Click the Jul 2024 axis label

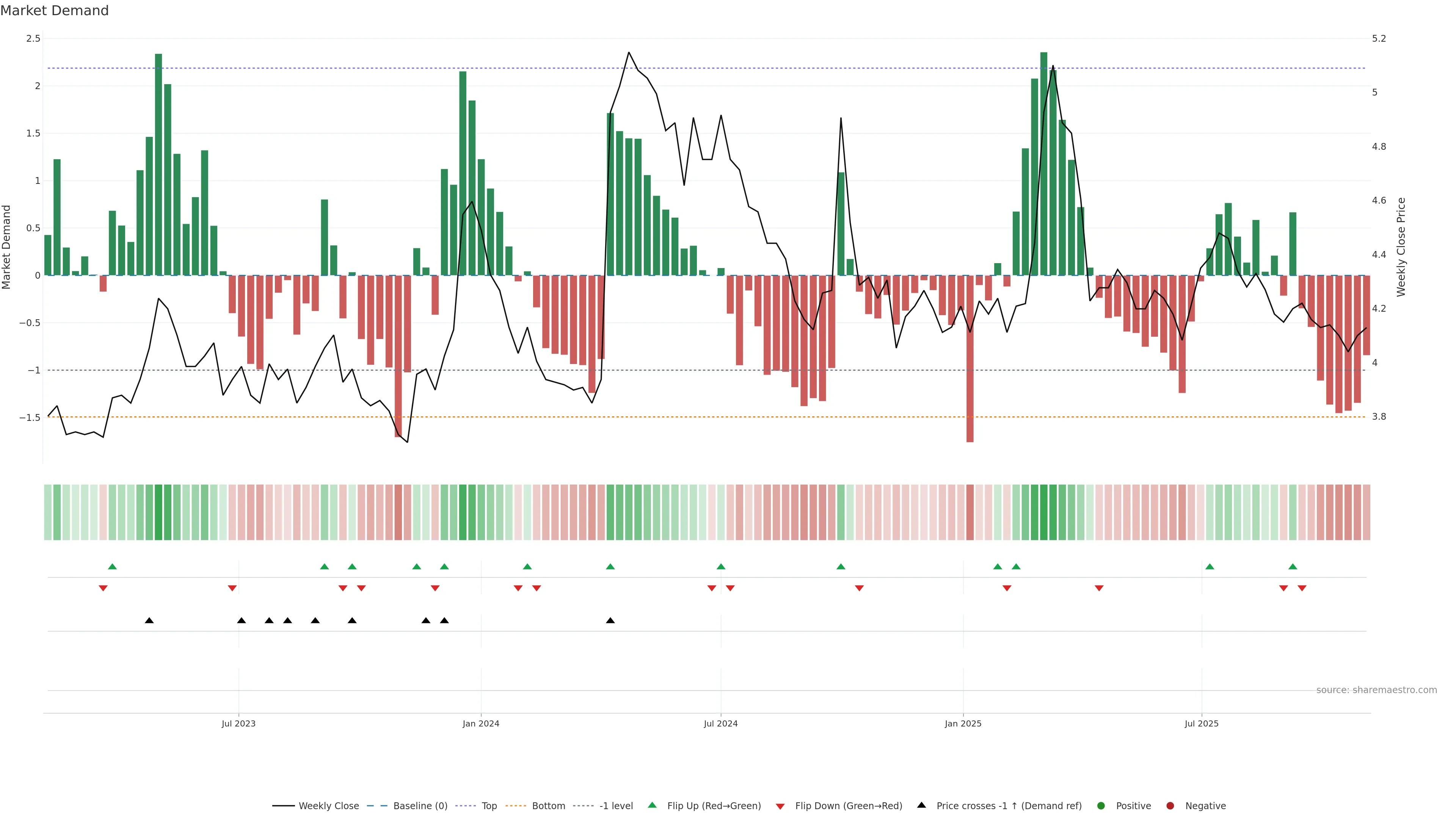[721, 724]
